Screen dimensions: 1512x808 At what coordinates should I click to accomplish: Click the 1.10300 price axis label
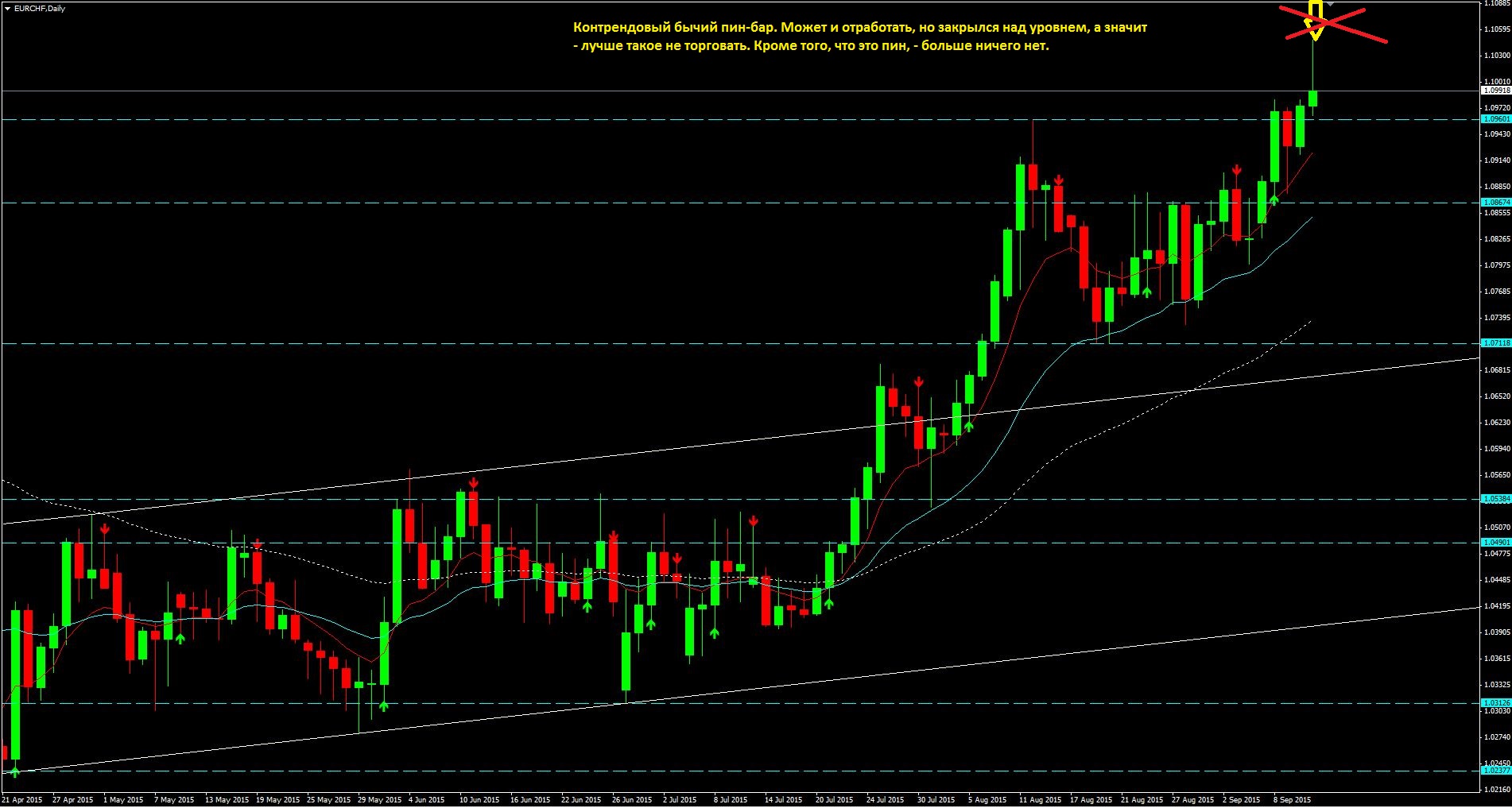pyautogui.click(x=1497, y=56)
